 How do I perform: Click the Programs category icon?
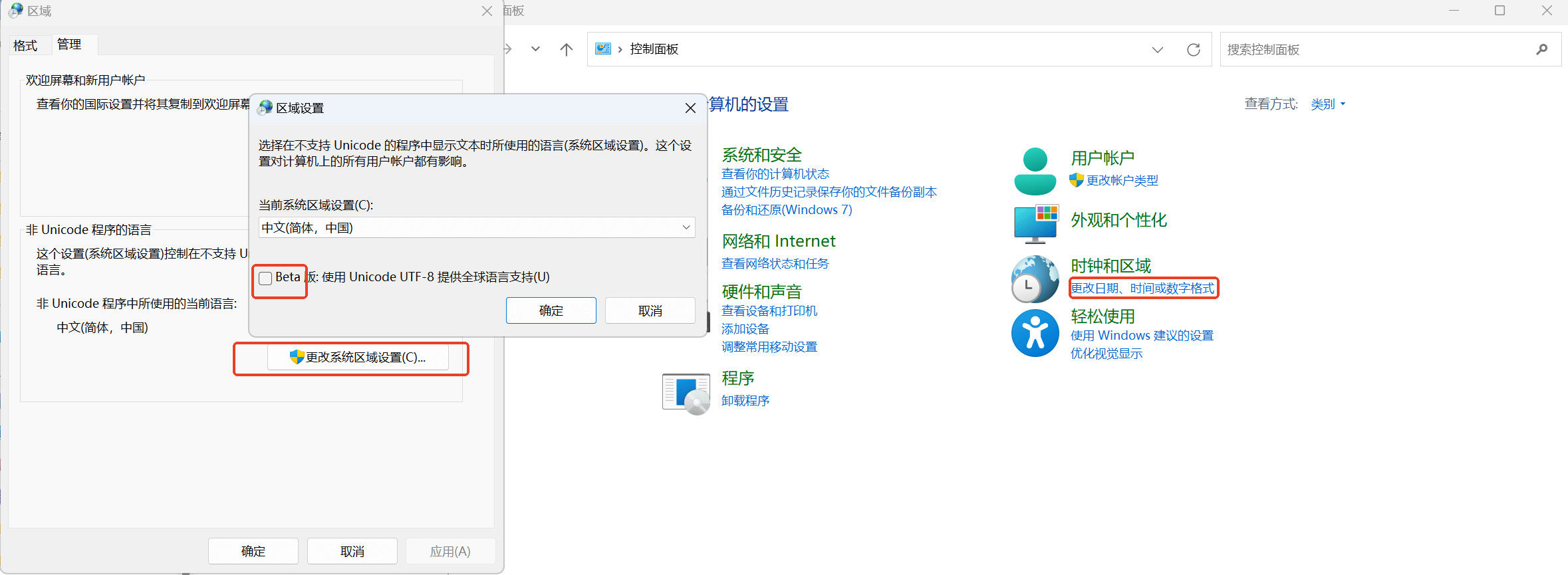tap(686, 393)
